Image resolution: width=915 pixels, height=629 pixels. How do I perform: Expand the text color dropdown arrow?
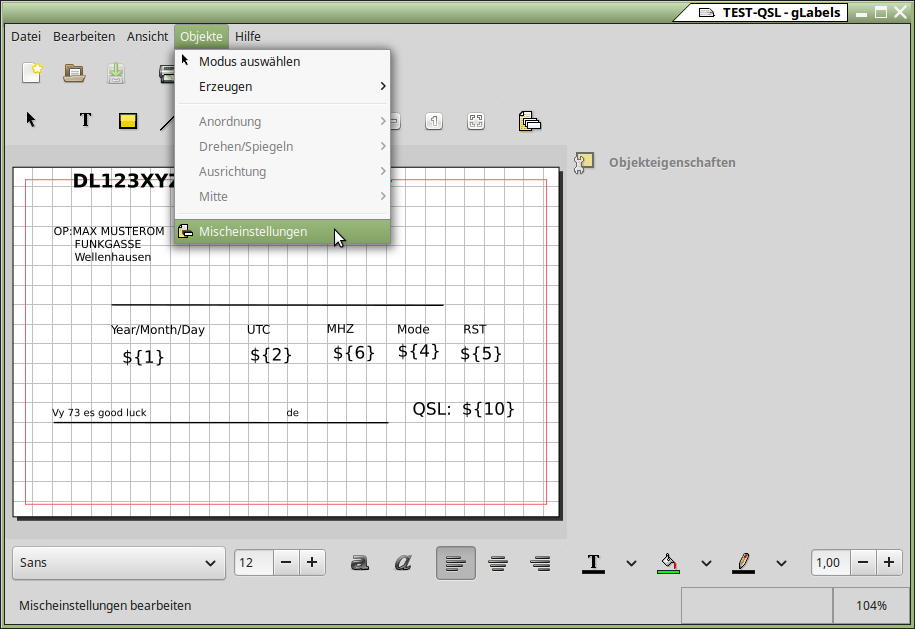[x=631, y=563]
